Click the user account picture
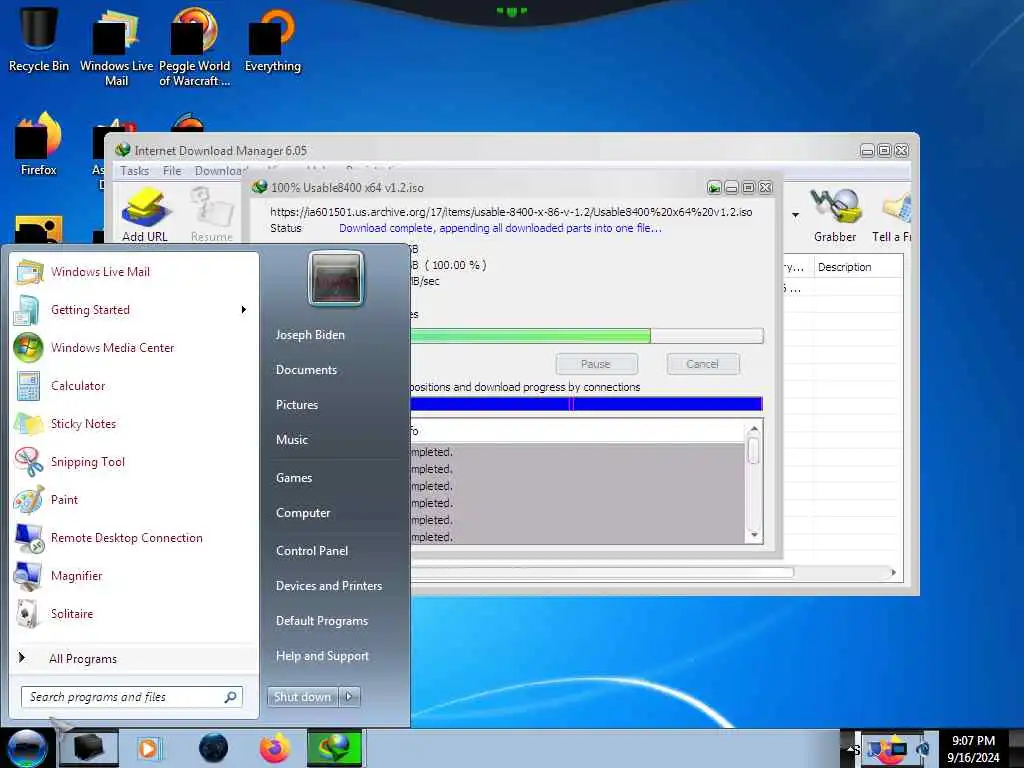 336,278
